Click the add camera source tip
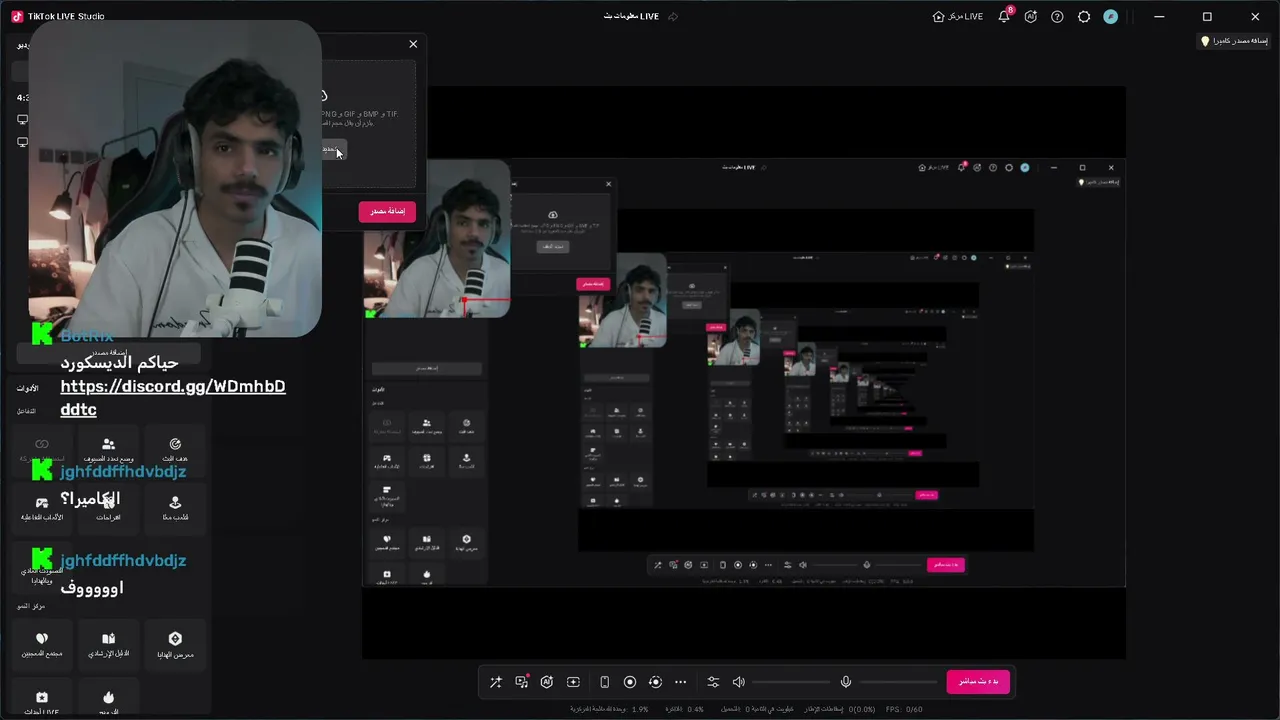The image size is (1280, 720). (x=1234, y=41)
